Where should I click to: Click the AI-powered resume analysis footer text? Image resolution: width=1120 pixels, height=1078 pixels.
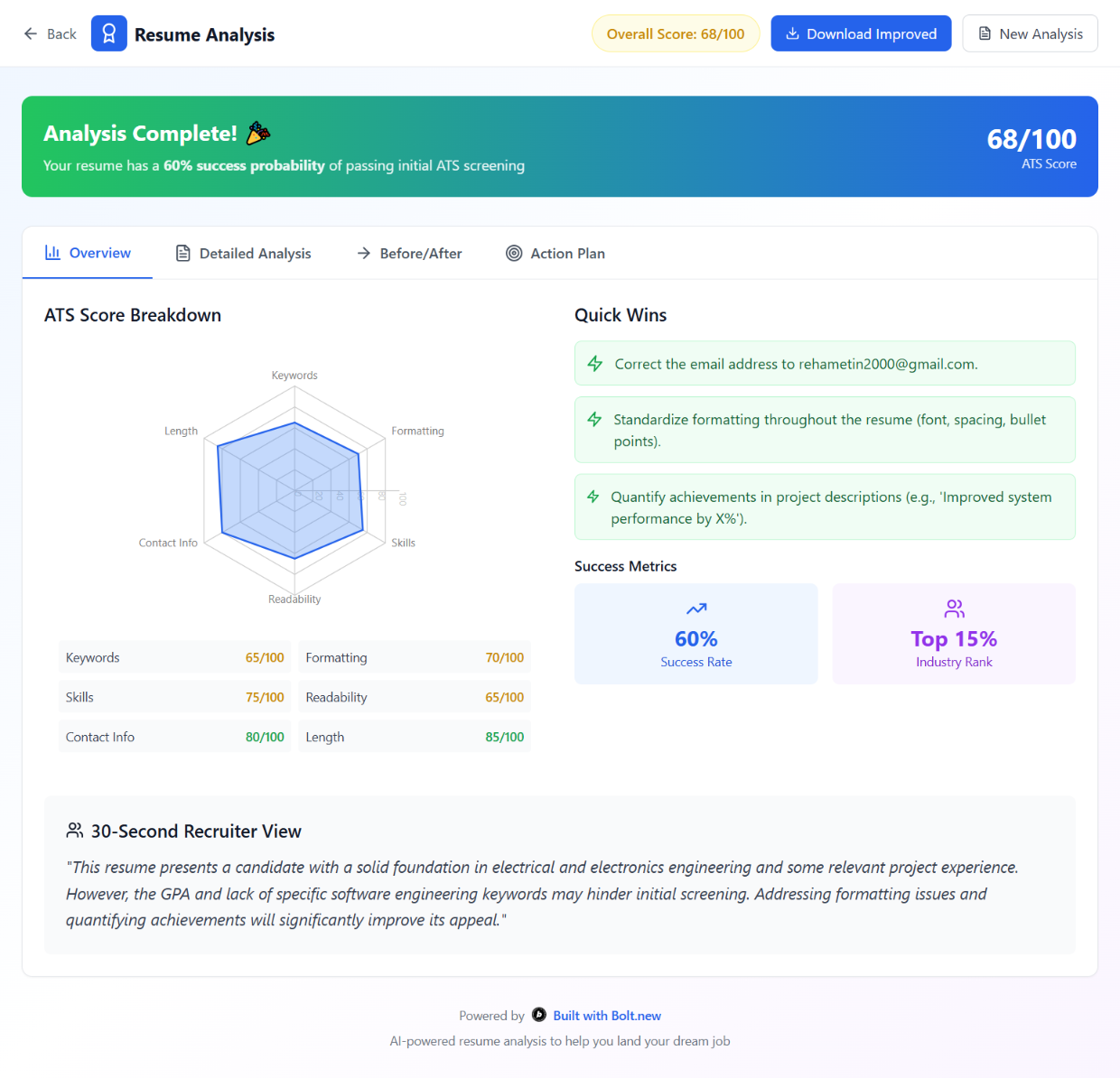click(x=560, y=1041)
